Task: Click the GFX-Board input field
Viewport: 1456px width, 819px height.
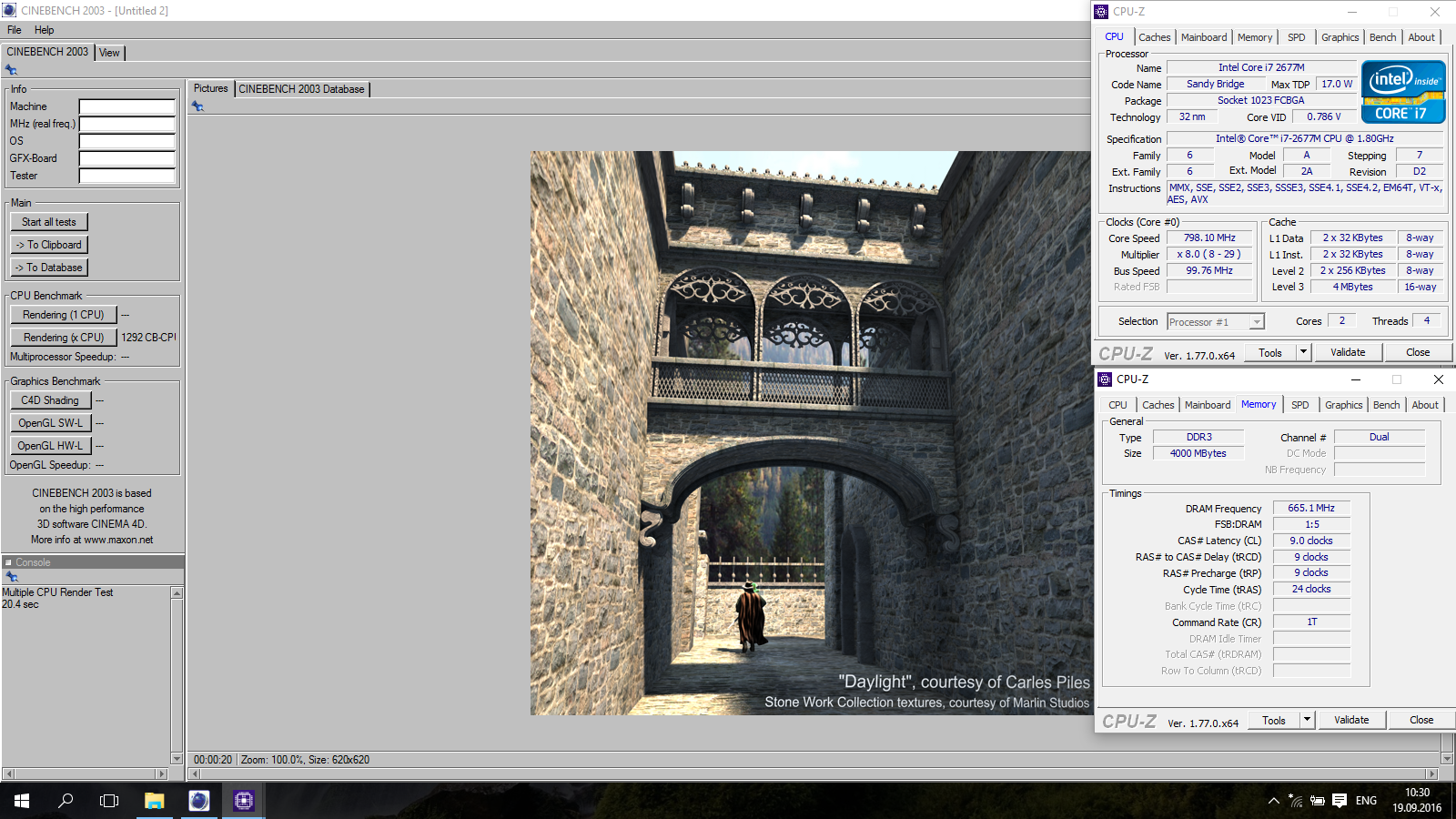Action: 126,158
